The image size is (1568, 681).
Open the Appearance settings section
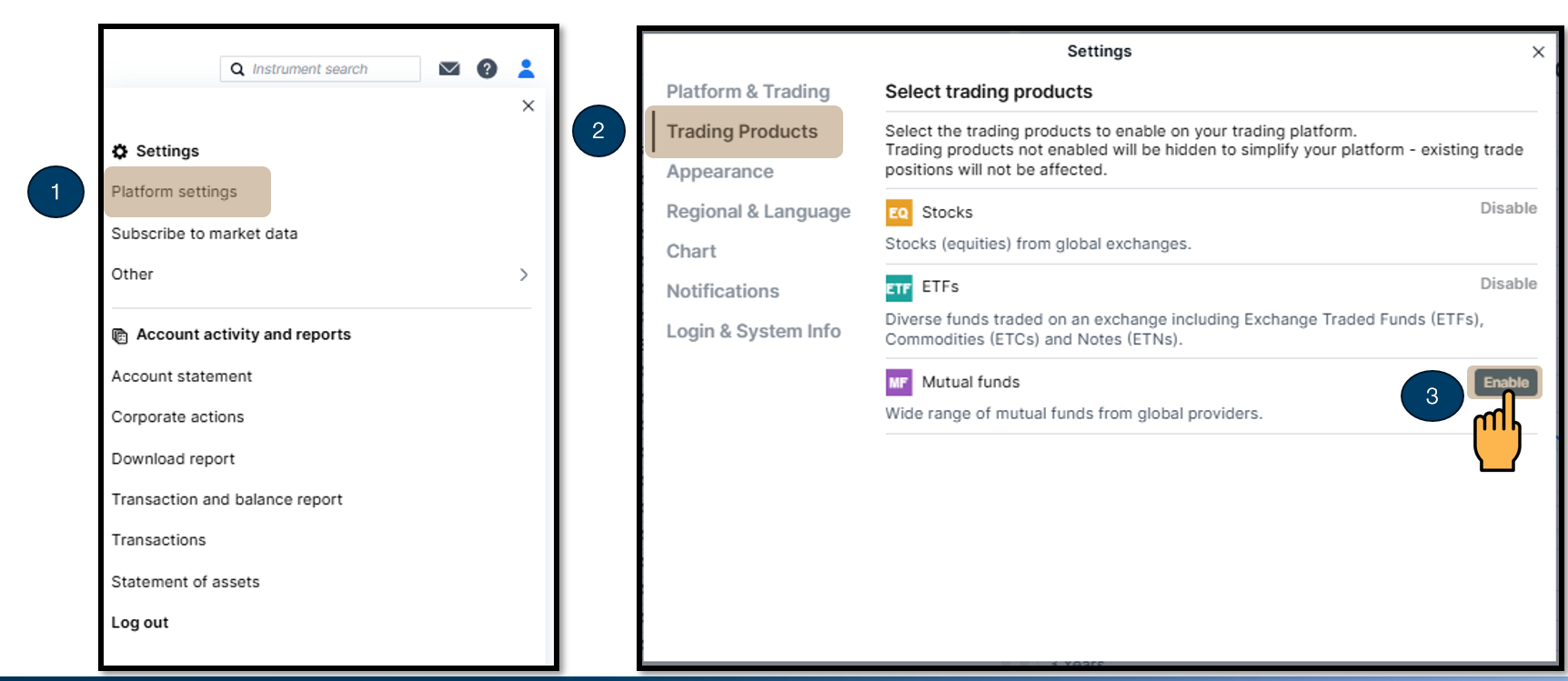(x=719, y=171)
